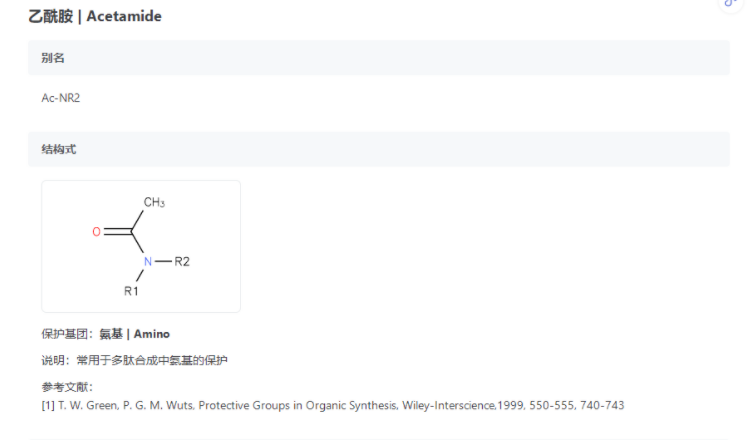This screenshot has height=444, width=749.
Task: Click the N–R2 bond line
Action: (x=163, y=261)
